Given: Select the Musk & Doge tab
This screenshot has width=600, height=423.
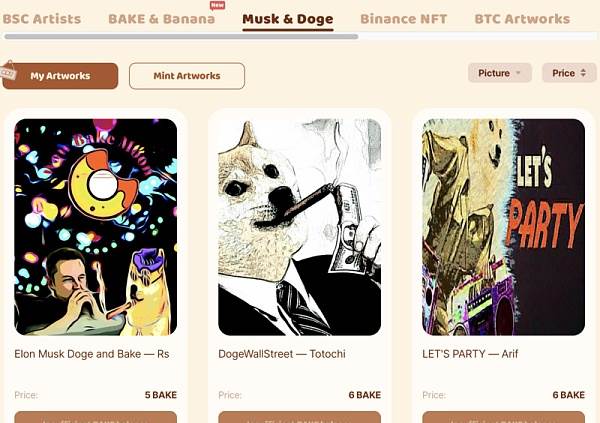Looking at the screenshot, I should [x=288, y=19].
